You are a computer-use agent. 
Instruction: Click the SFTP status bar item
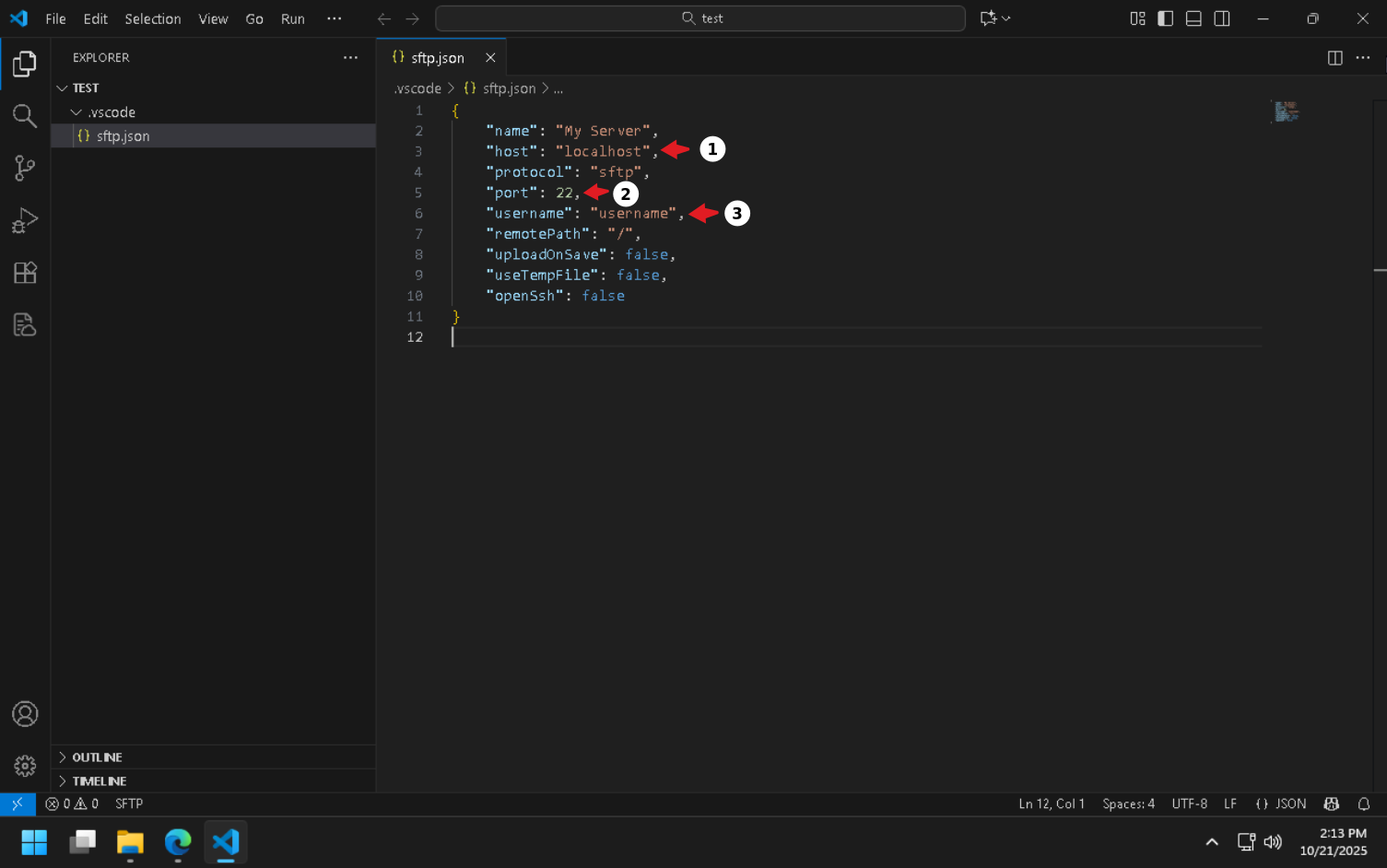pyautogui.click(x=128, y=803)
